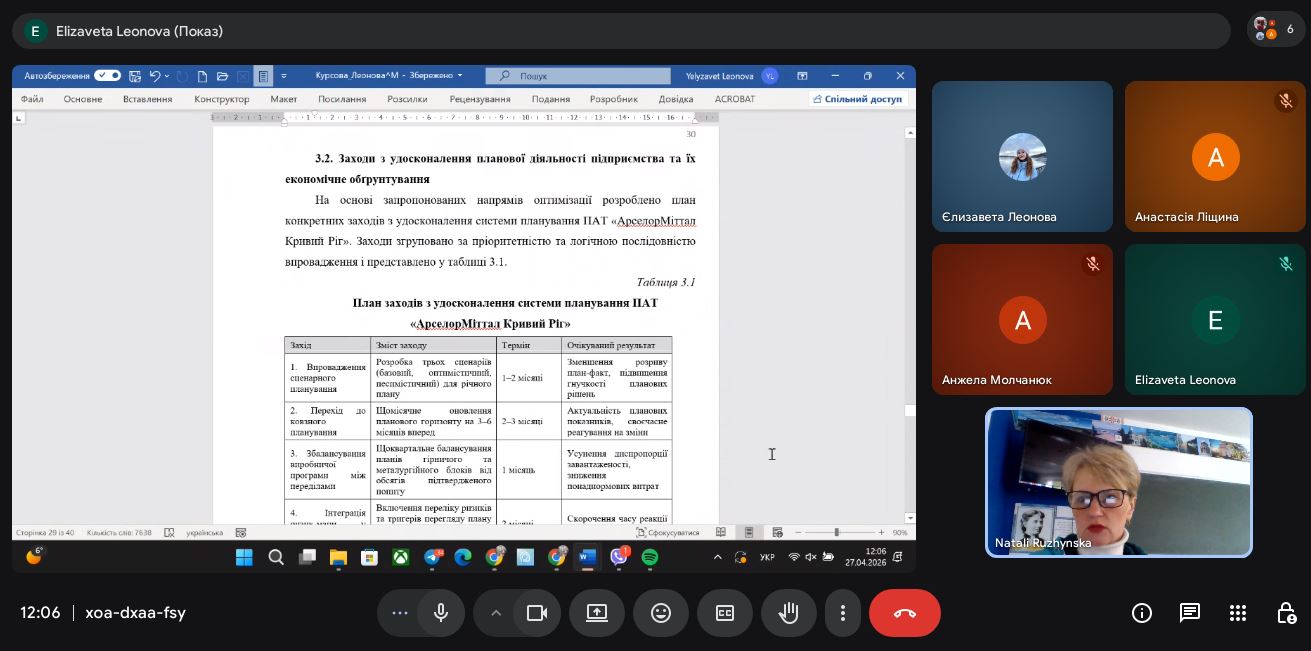
Task: Raise your hand in the meeting
Action: [x=789, y=613]
